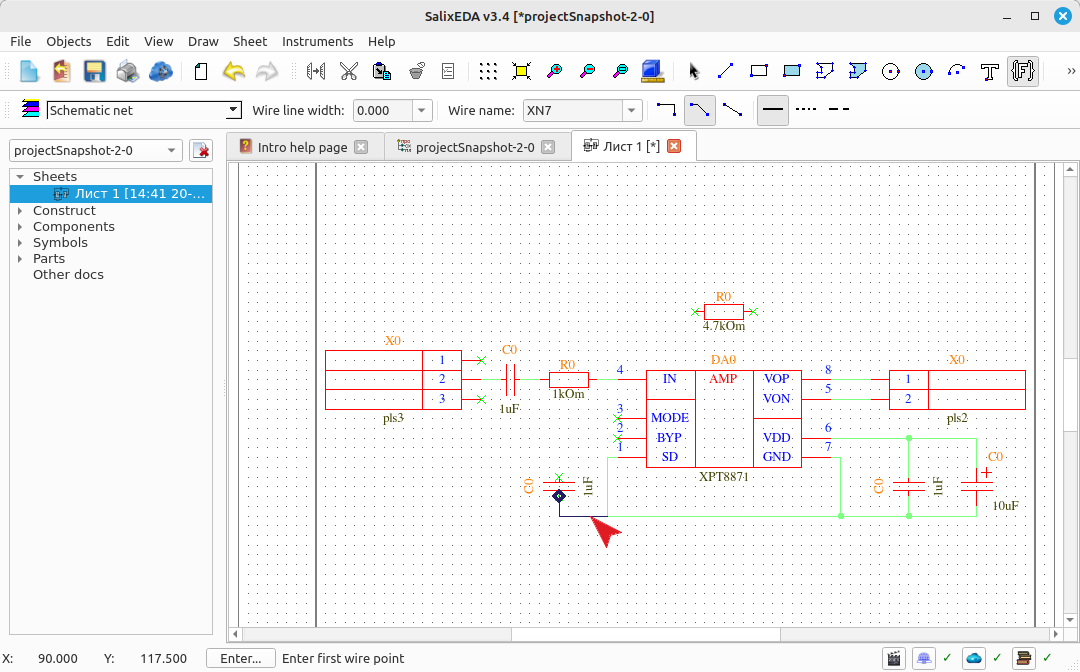Open the Objects menu
This screenshot has width=1080, height=672.
(x=69, y=41)
